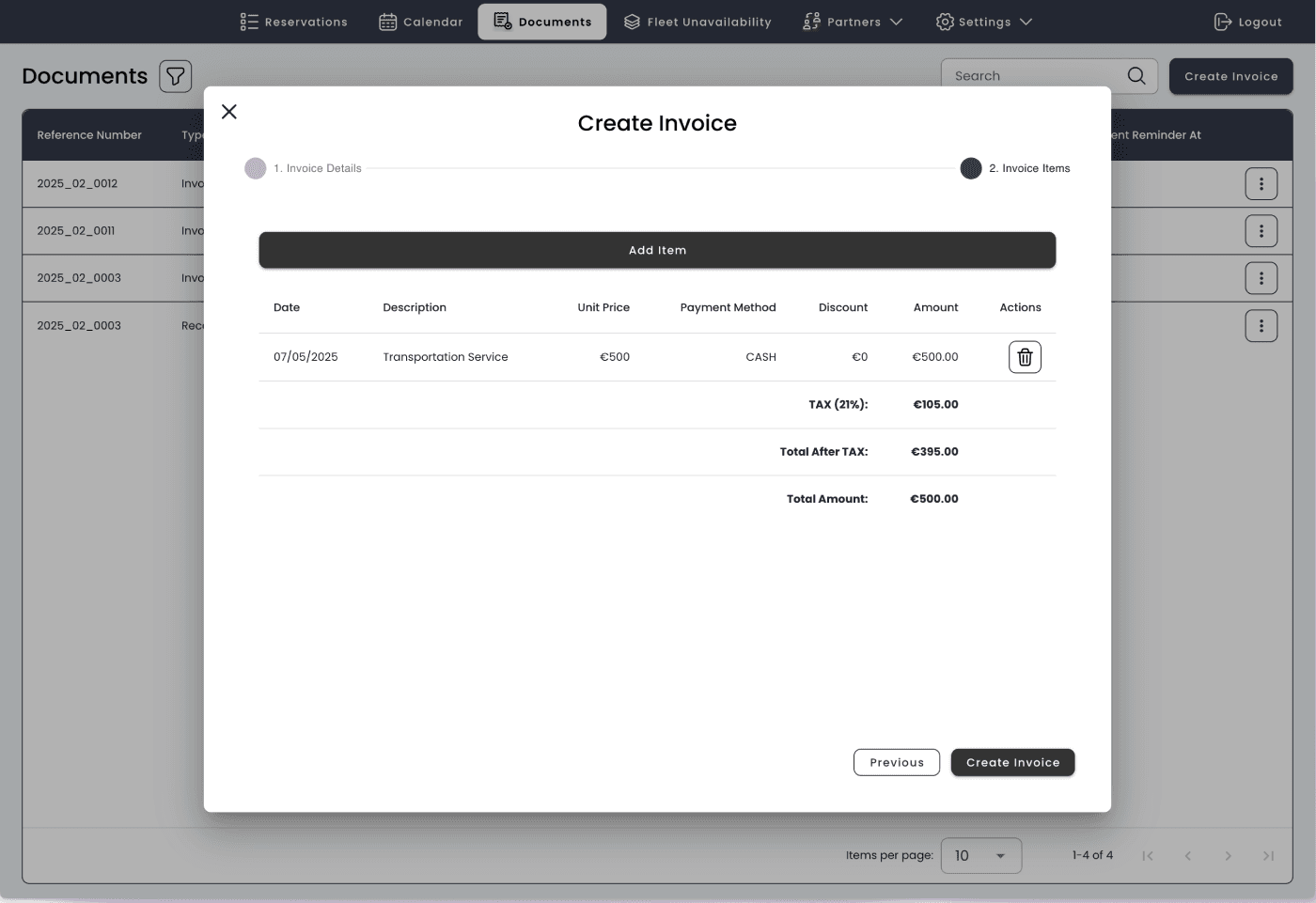Submit with the modal's Create Invoice button

pos(1012,763)
